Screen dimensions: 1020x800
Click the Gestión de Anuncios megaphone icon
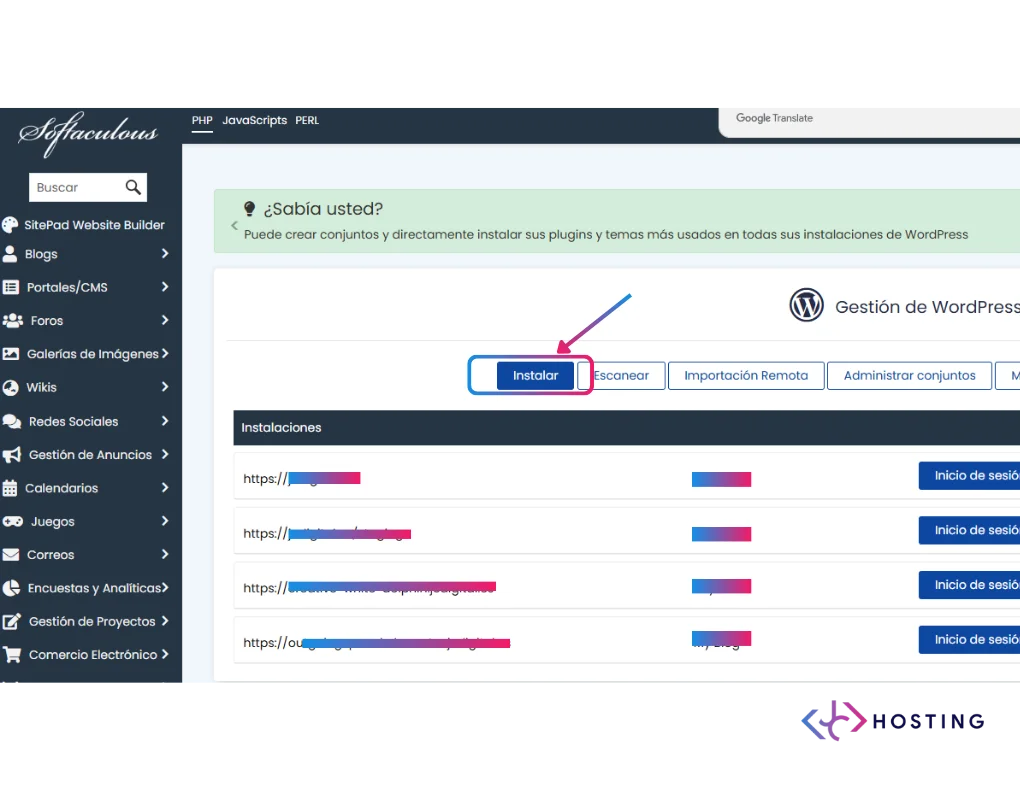click(12, 455)
